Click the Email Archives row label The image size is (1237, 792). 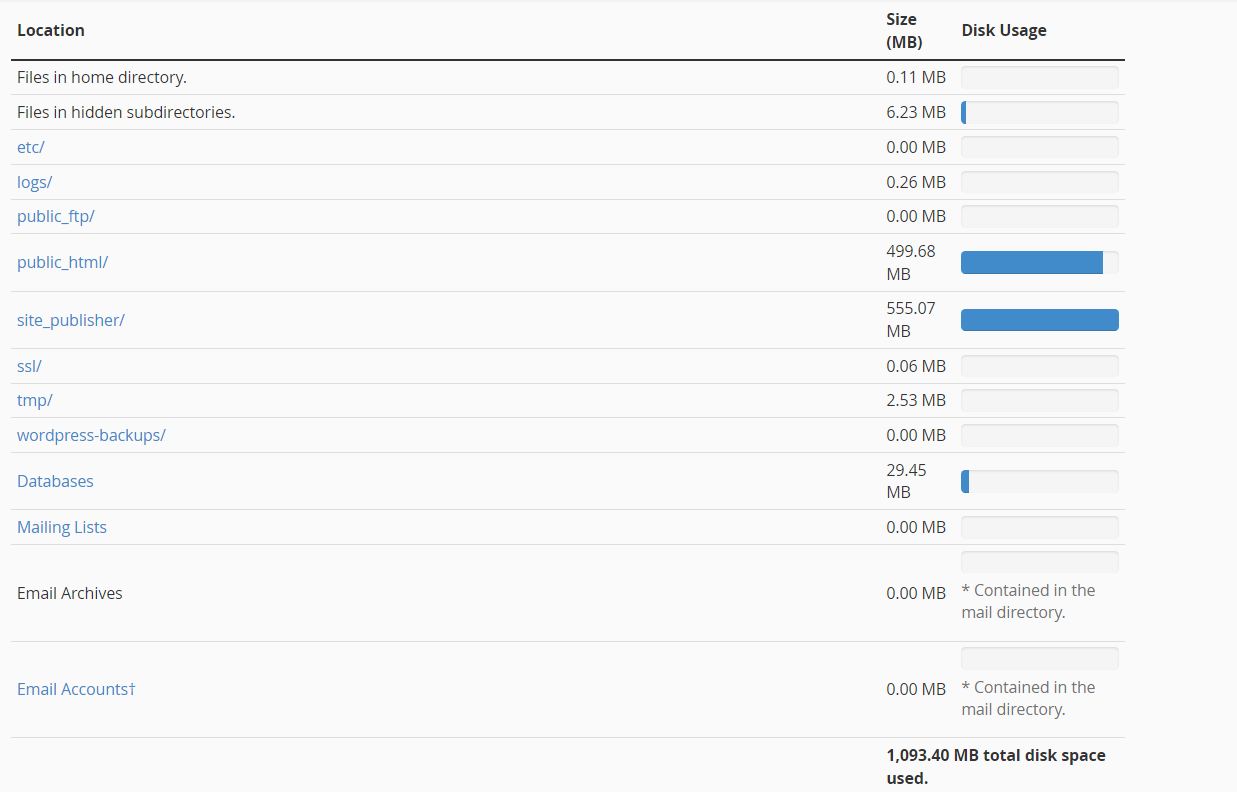coord(70,593)
